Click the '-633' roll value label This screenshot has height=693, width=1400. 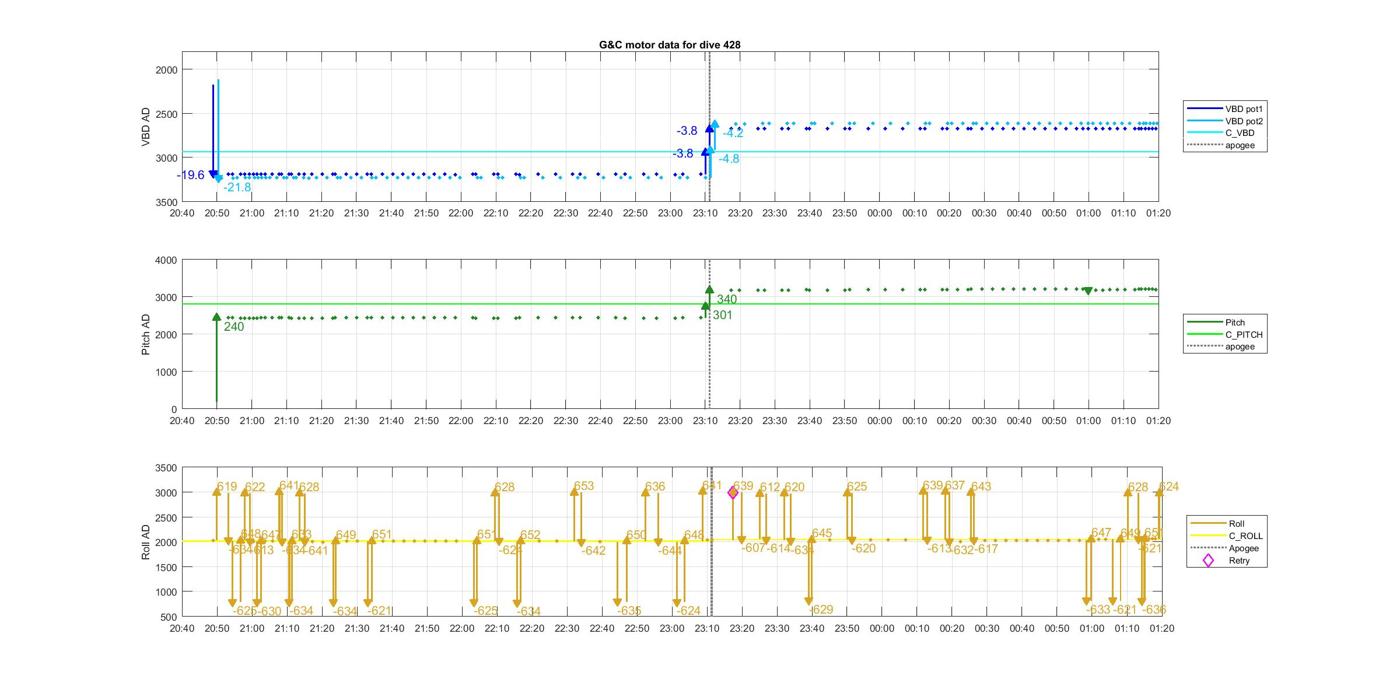(x=1097, y=610)
